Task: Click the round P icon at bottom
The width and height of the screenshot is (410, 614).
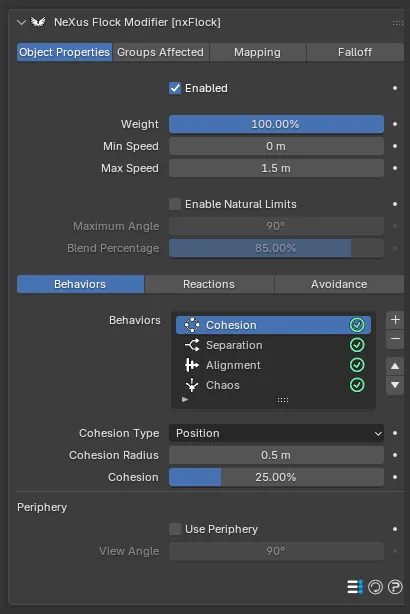Action: pos(395,587)
